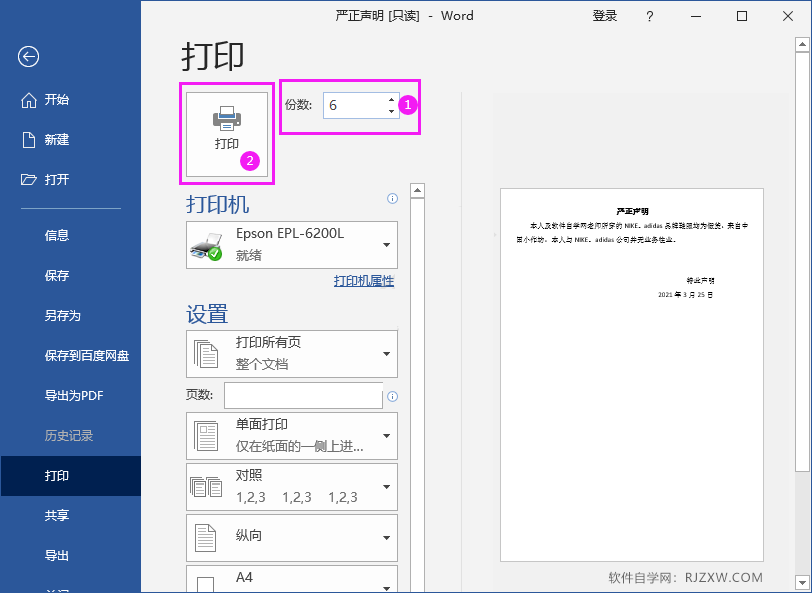Select 信息 from the sidebar

[x=57, y=235]
